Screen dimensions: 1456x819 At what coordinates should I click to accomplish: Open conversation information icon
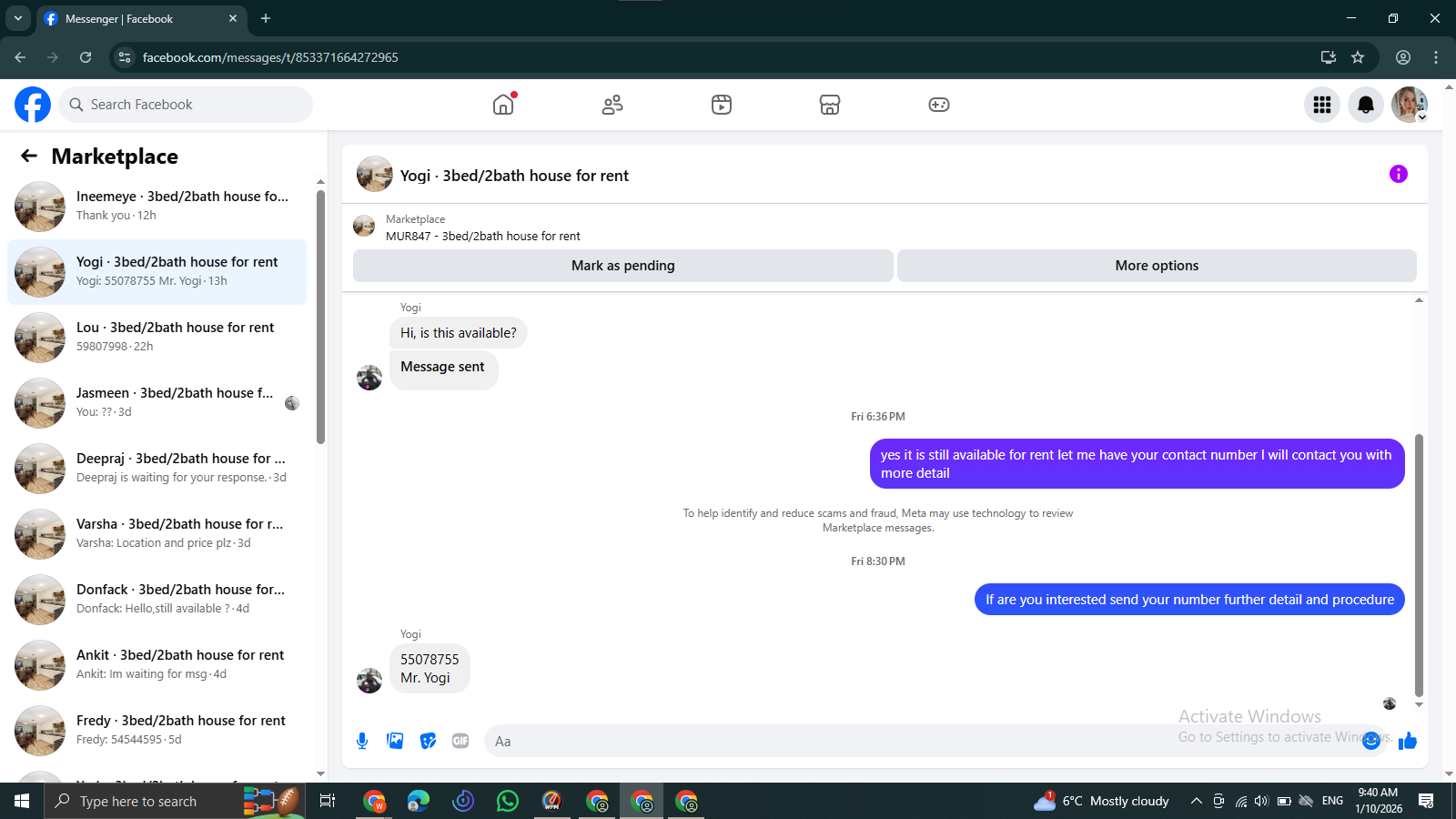tap(1399, 174)
